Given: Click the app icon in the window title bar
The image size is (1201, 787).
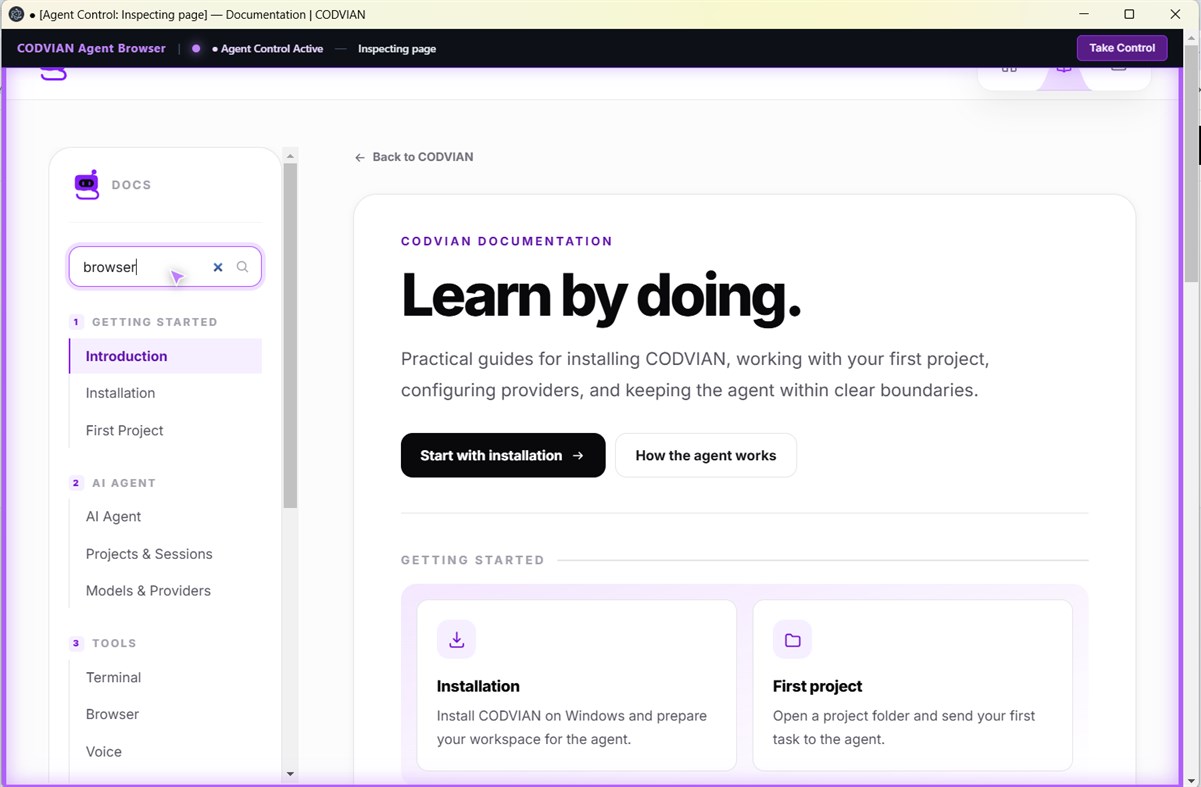Looking at the screenshot, I should pos(16,14).
